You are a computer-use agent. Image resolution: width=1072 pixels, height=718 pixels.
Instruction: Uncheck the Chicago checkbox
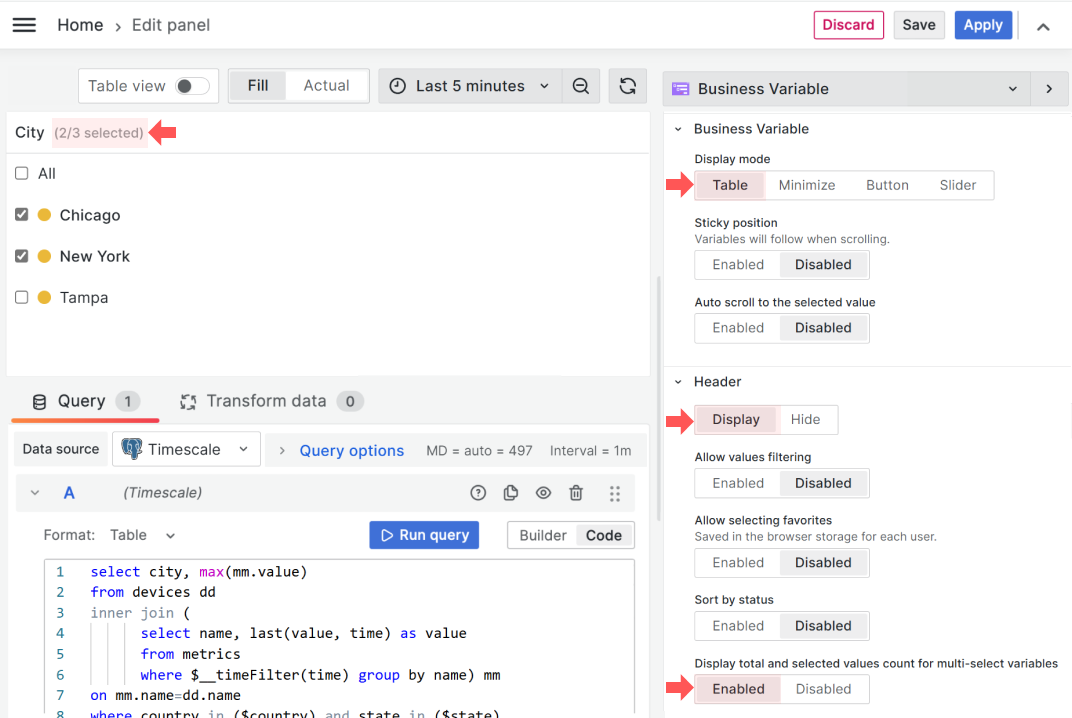[x=22, y=215]
